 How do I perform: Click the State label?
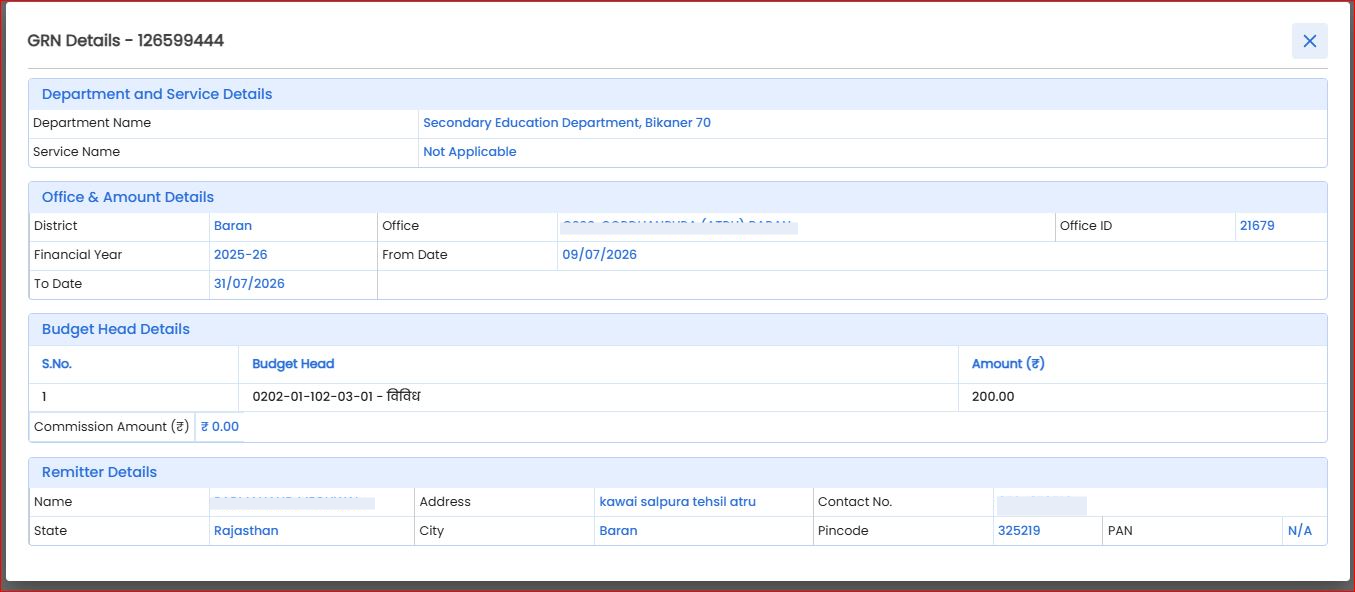click(x=51, y=531)
